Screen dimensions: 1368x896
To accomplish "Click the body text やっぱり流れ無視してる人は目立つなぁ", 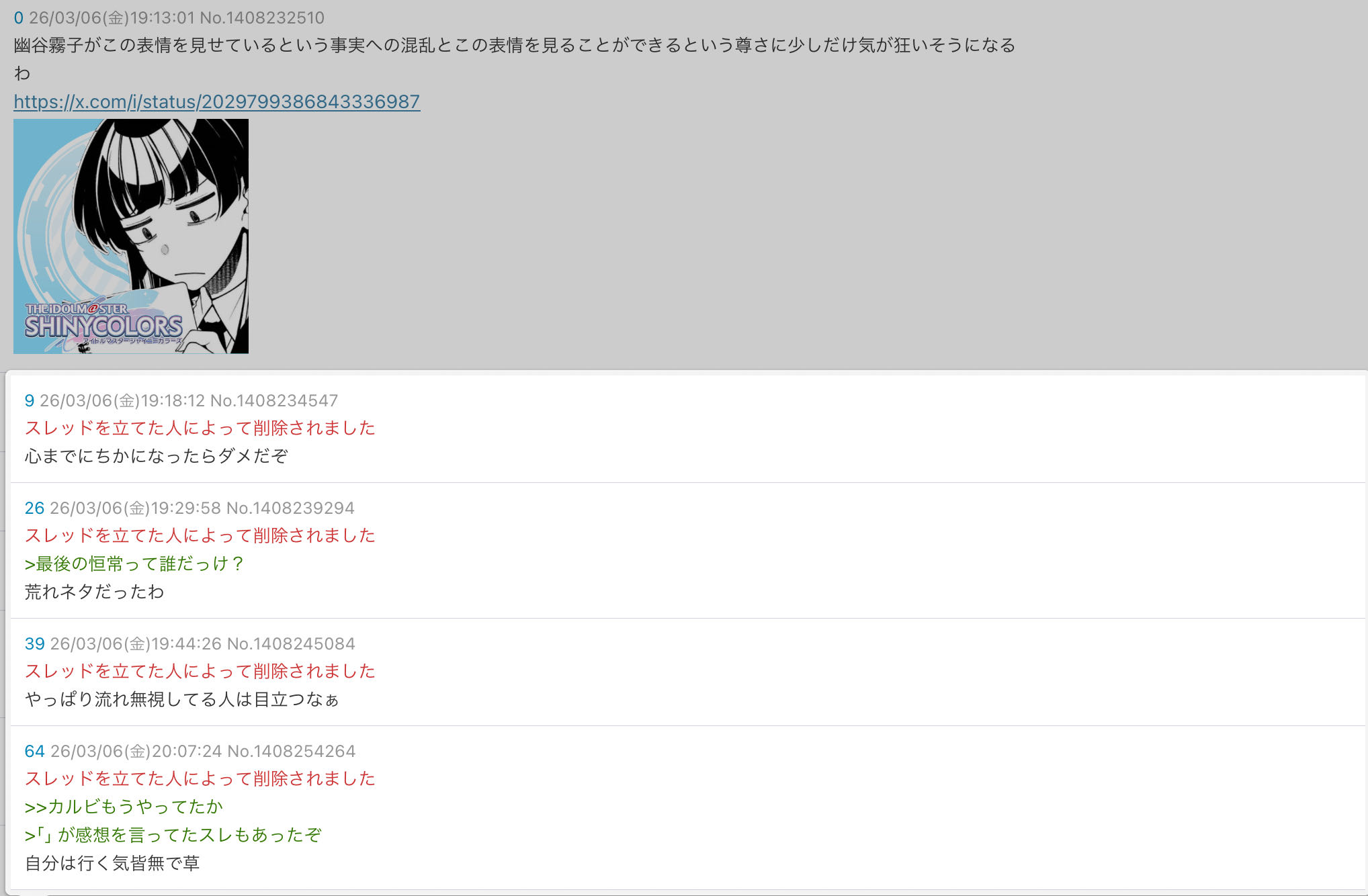I will 181,699.
